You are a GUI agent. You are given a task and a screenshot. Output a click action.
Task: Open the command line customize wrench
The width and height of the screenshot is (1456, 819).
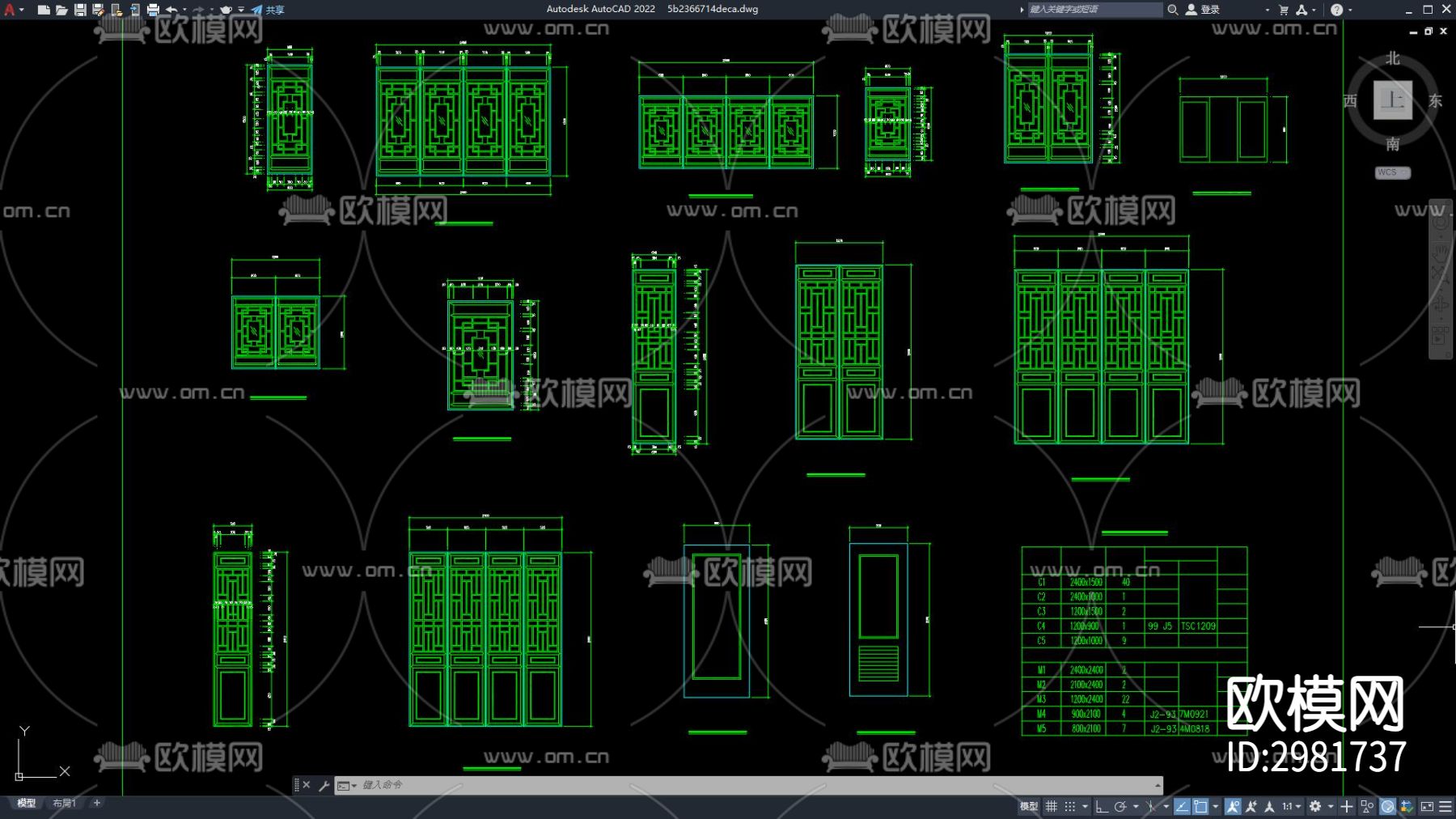click(324, 785)
